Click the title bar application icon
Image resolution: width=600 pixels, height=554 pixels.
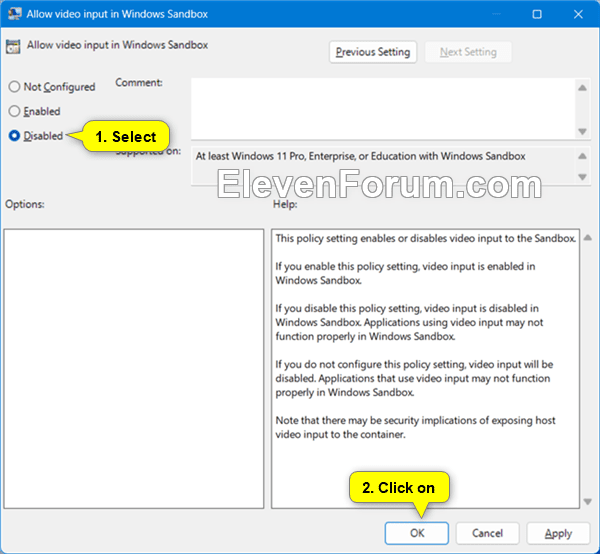[14, 14]
